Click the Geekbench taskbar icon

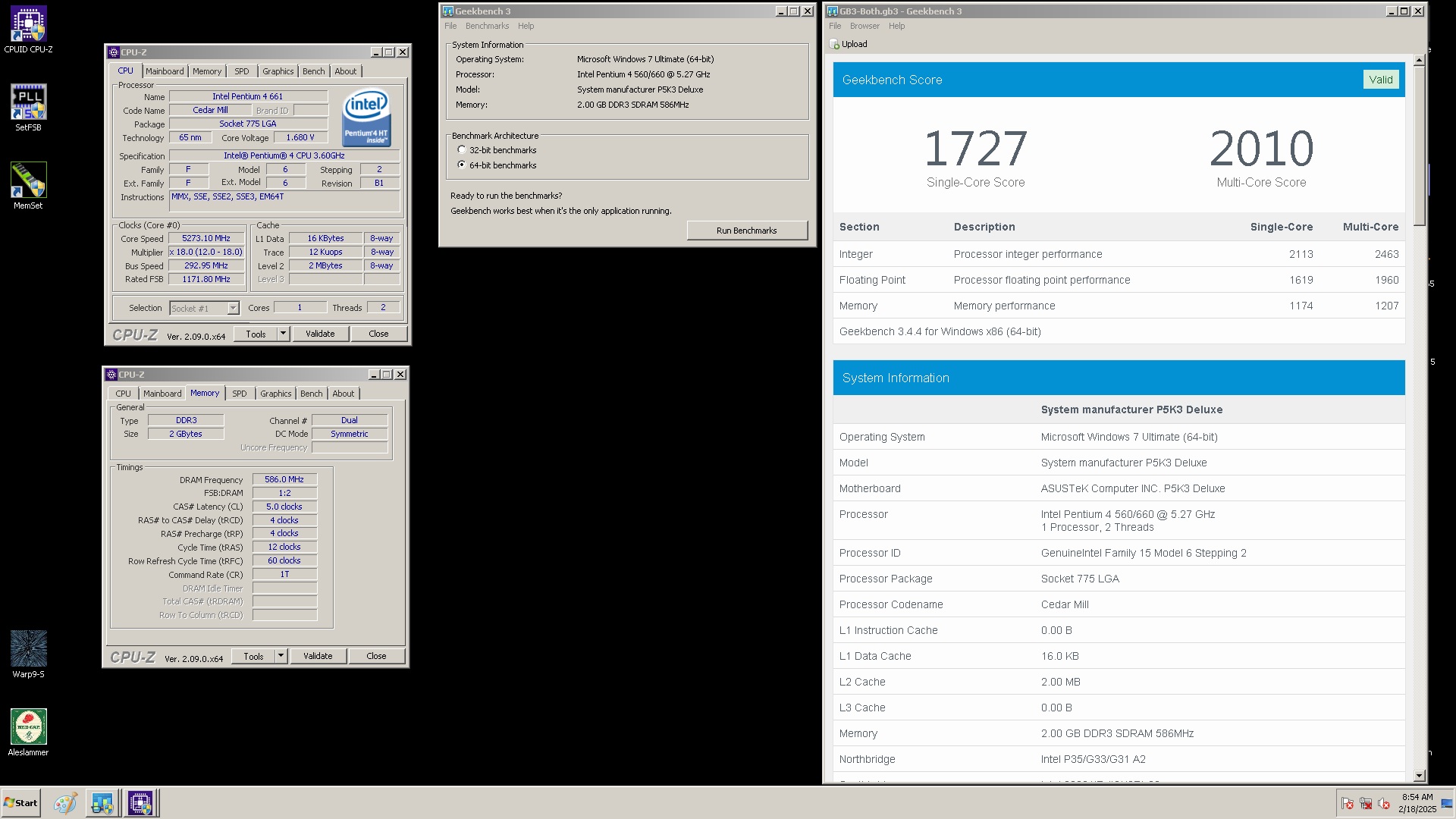pyautogui.click(x=102, y=803)
